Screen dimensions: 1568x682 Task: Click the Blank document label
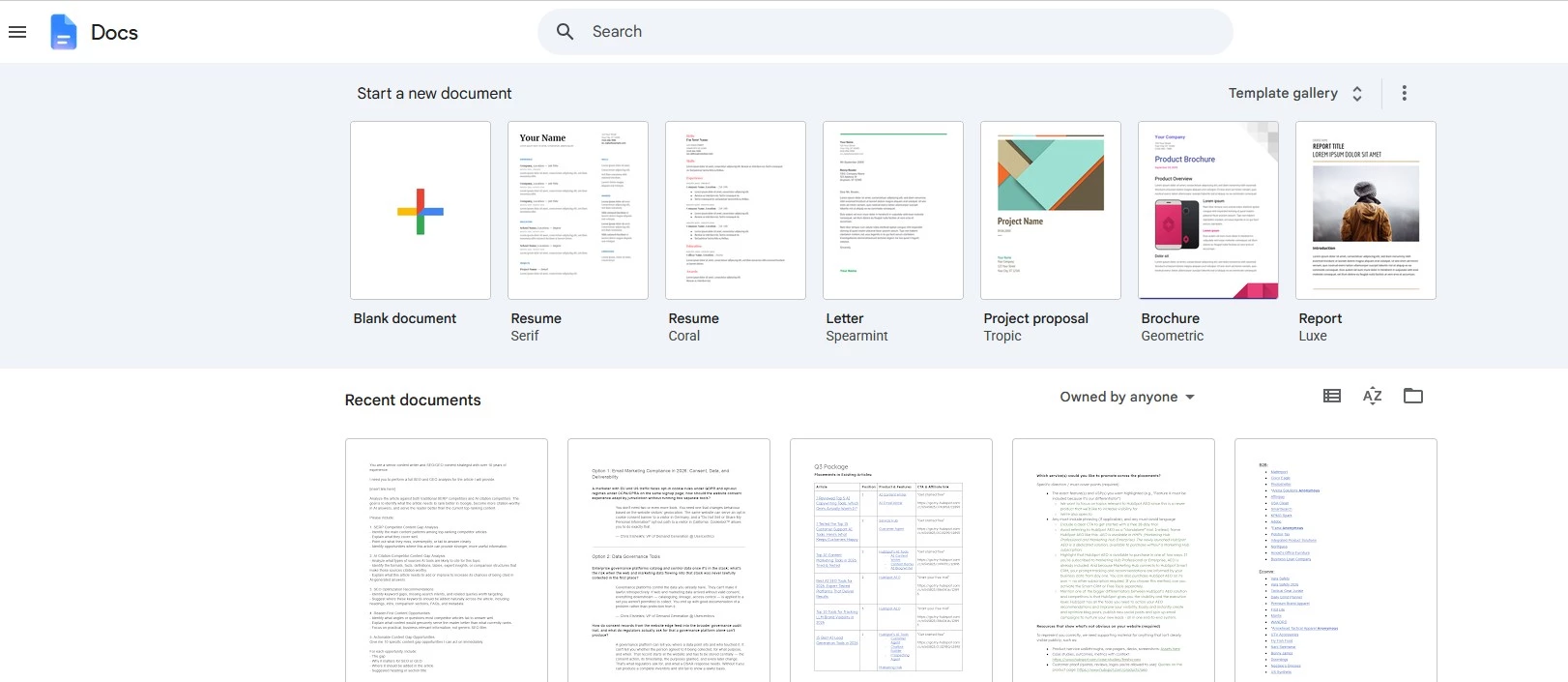click(x=405, y=318)
